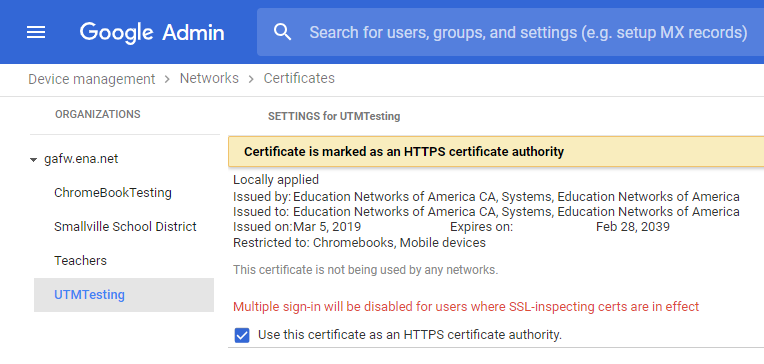This screenshot has height=364, width=764.
Task: Open the hamburger main menu
Action: pyautogui.click(x=36, y=33)
